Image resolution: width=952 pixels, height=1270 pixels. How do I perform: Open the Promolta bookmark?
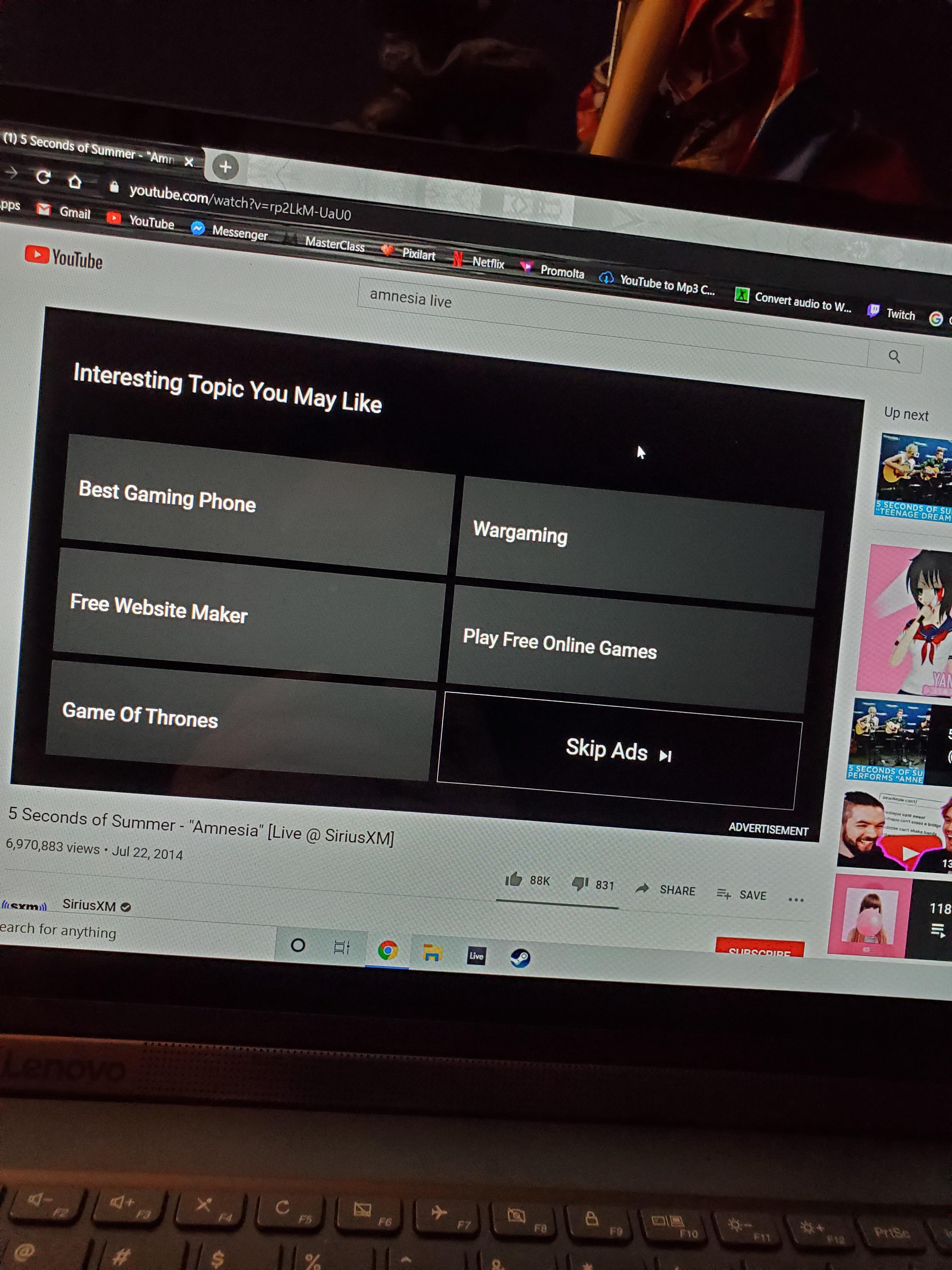552,271
